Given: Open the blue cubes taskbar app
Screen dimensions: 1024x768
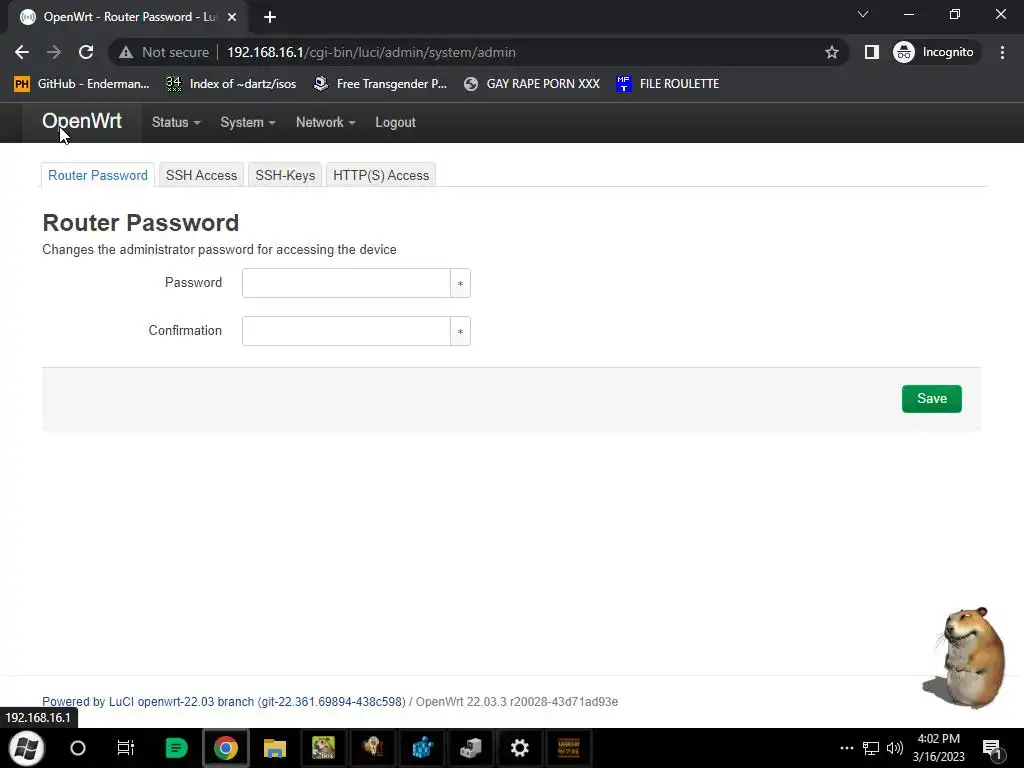Looking at the screenshot, I should click(x=423, y=748).
